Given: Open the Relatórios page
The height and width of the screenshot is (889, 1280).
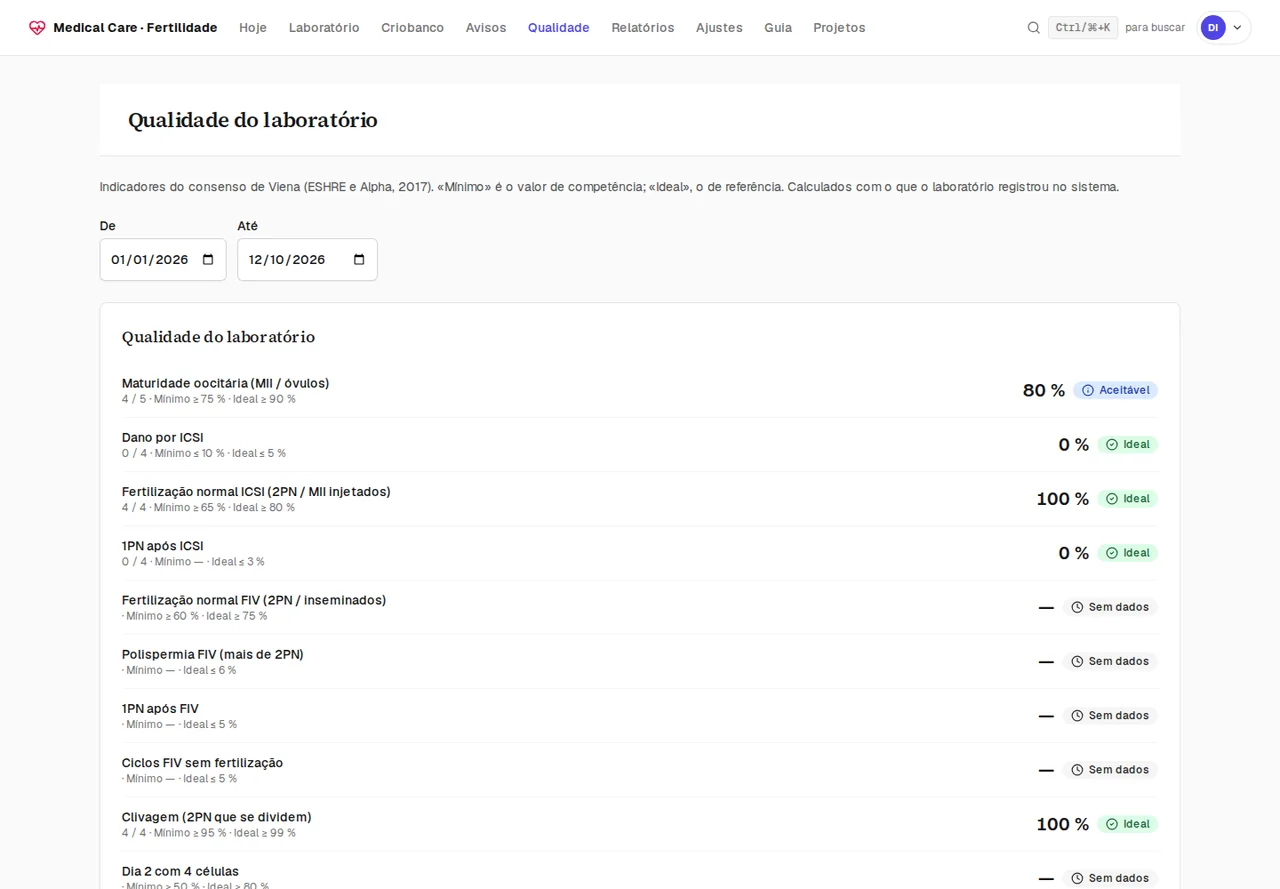Looking at the screenshot, I should pyautogui.click(x=643, y=28).
